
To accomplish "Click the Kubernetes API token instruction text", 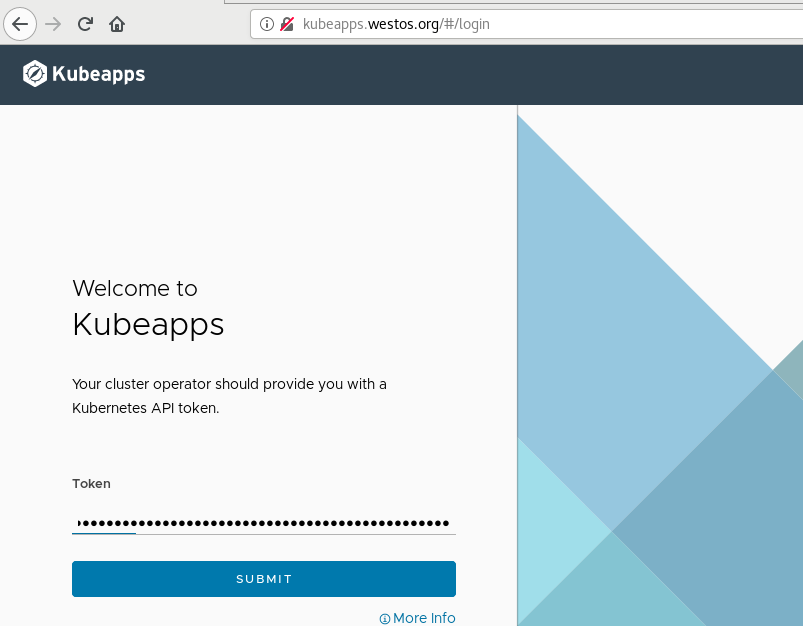I will coord(229,395).
